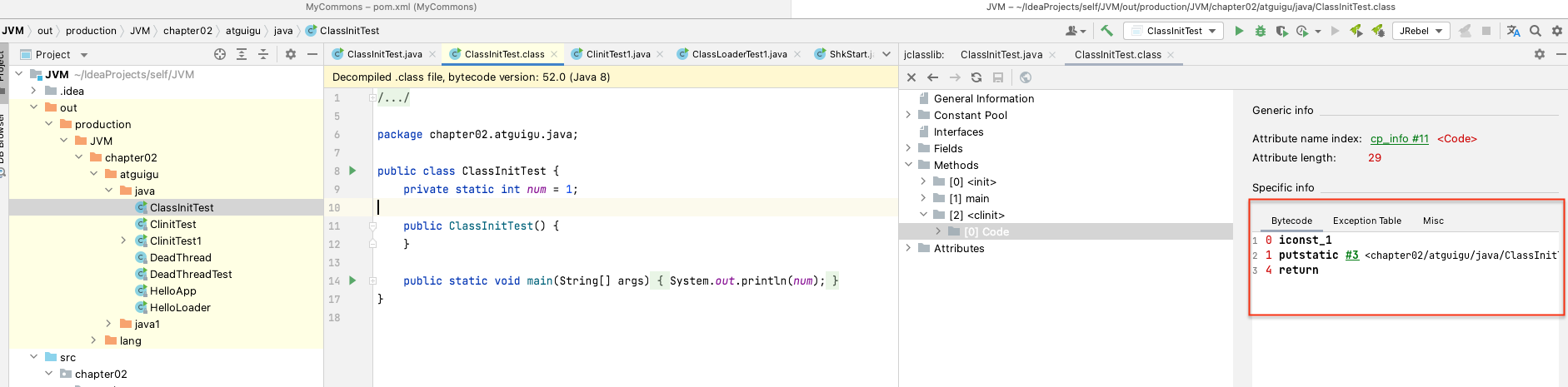1568x387 pixels.
Task: Switch to Exception Table tab
Action: coord(1366,221)
